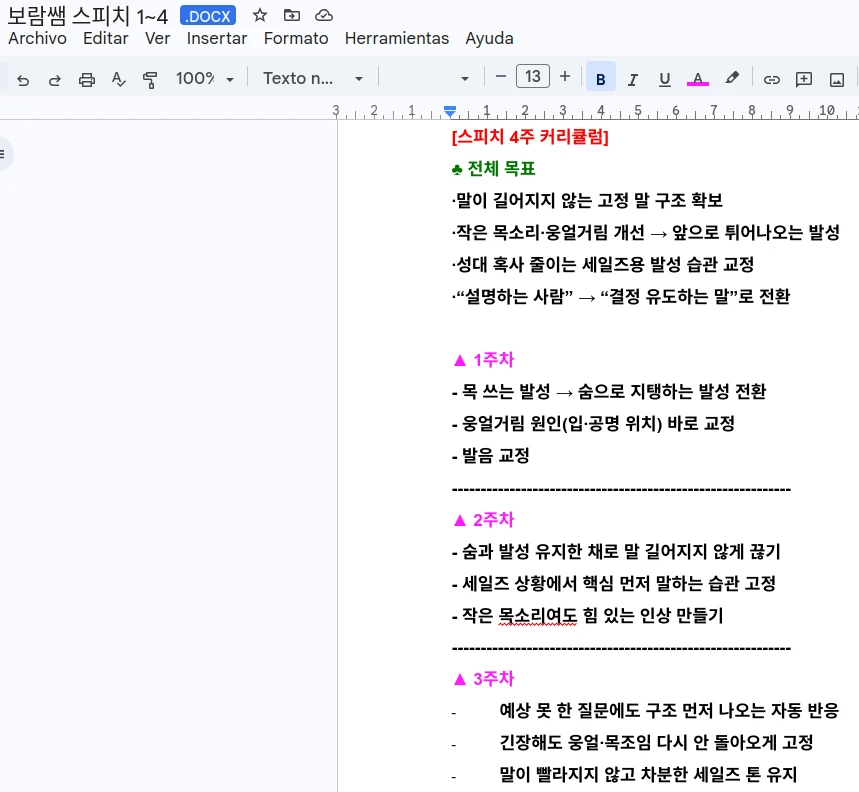859x792 pixels.
Task: Click the red heading [스피치 4주 커리큘럼]
Action: click(530, 136)
